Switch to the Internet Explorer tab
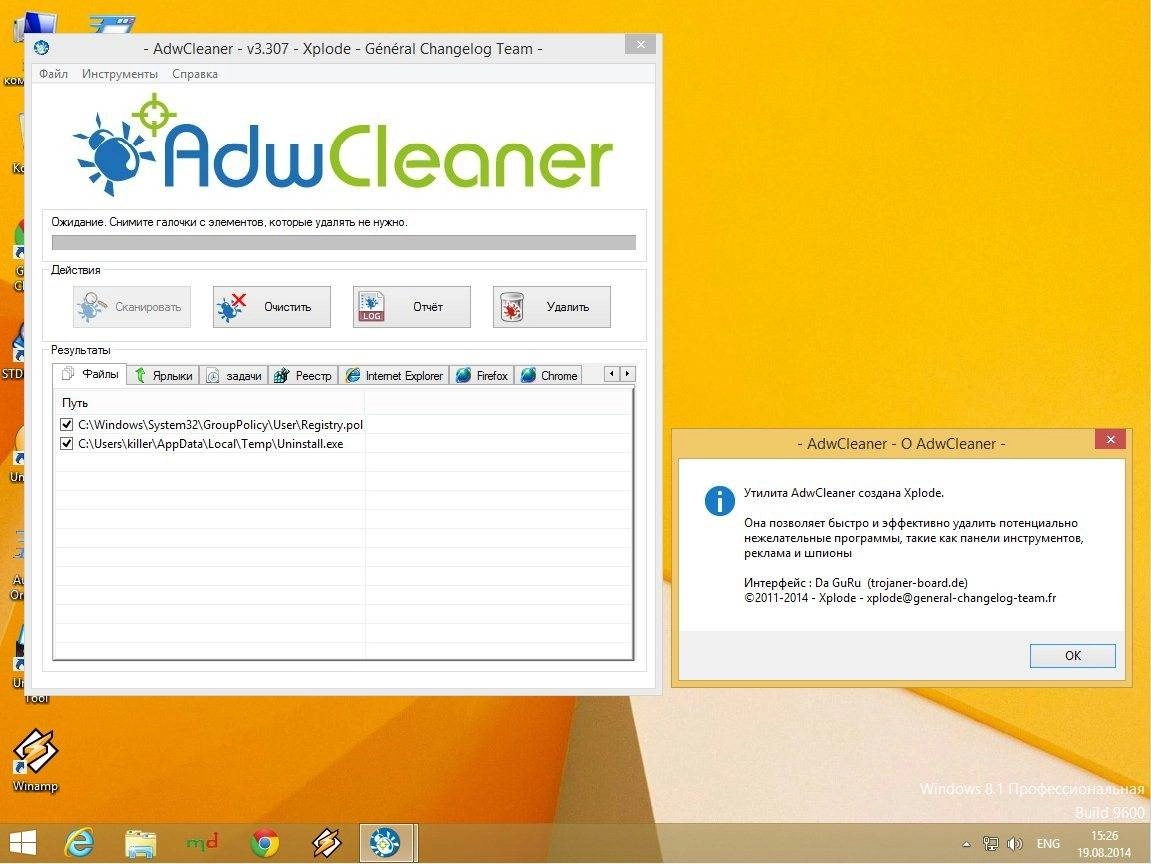The width and height of the screenshot is (1151, 864). click(394, 376)
